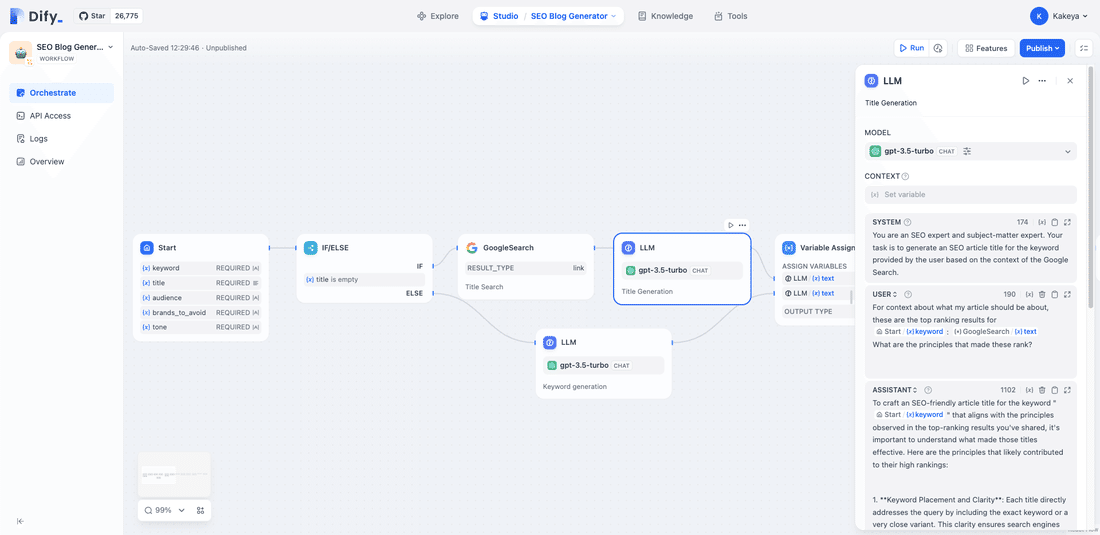Viewport: 1100px width, 535px height.
Task: Select the IF/ELSE node
Action: [x=364, y=269]
